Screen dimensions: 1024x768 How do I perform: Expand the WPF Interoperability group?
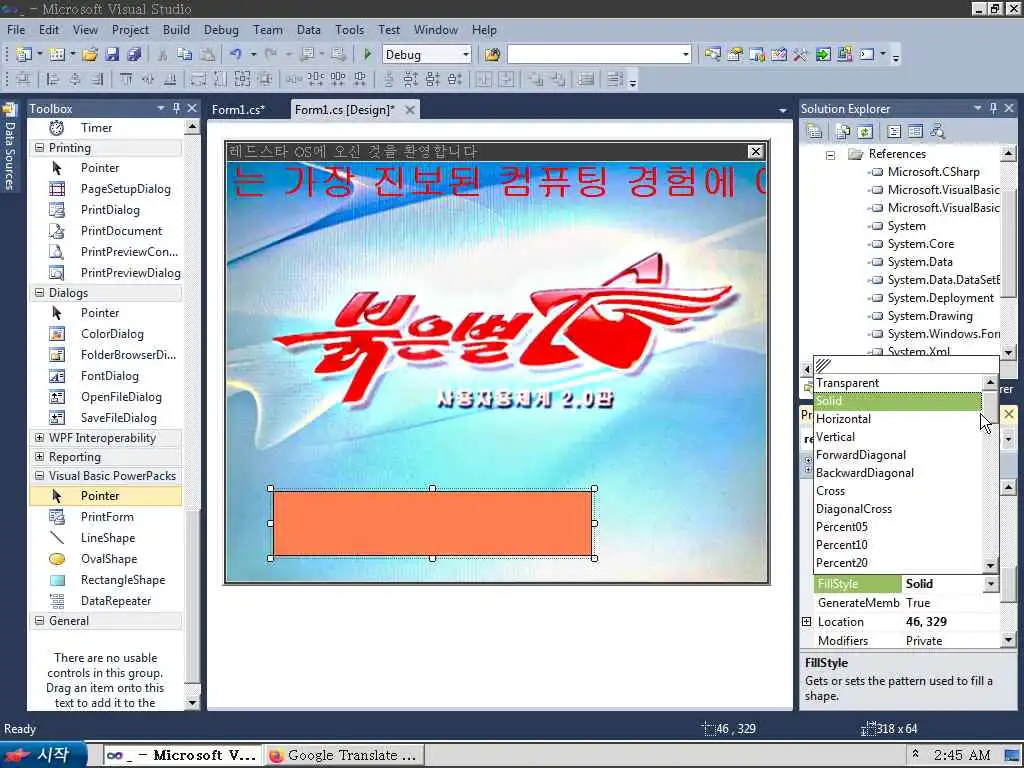click(x=39, y=438)
